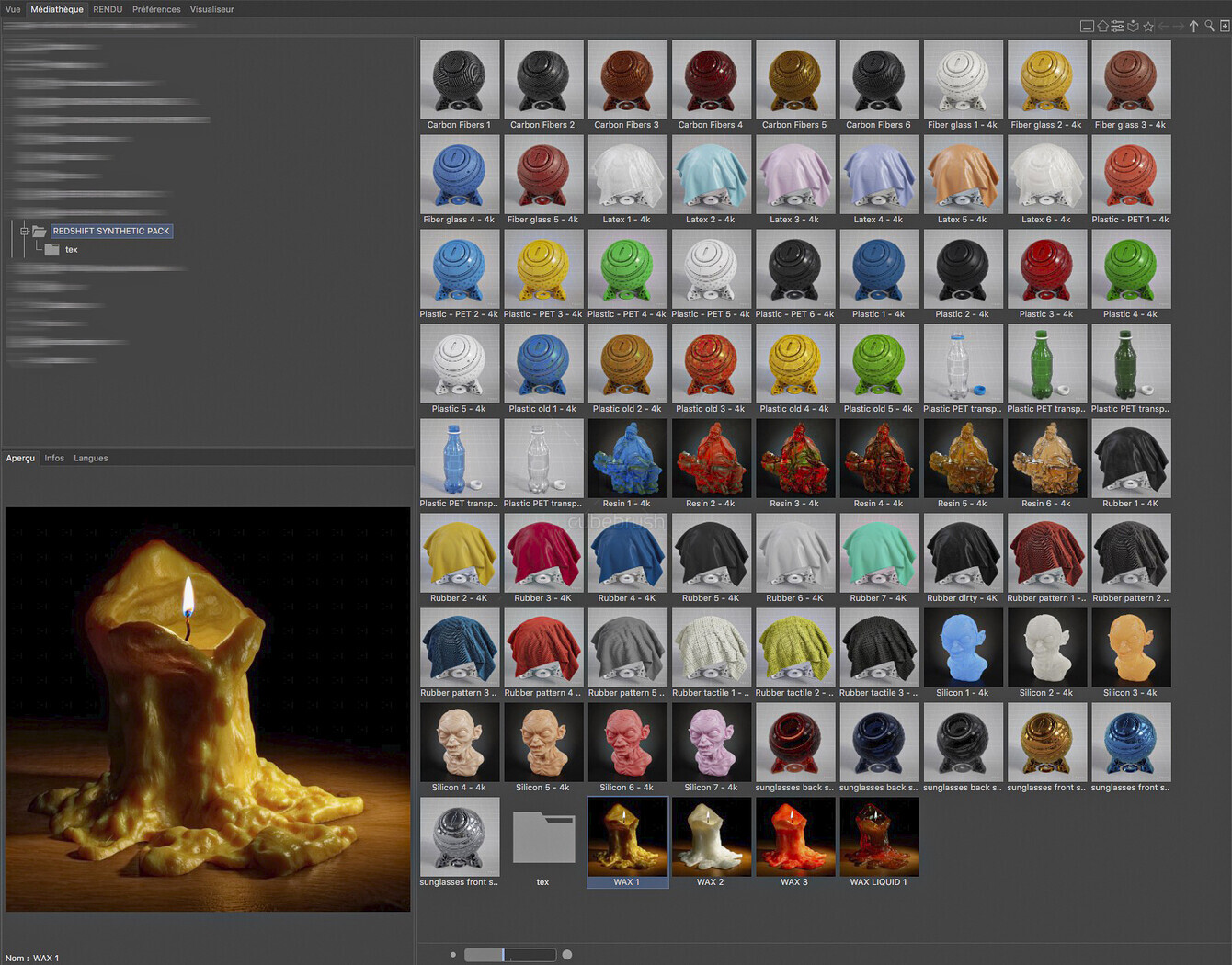
Task: Adjust the thumbnail size slider
Action: [510, 955]
